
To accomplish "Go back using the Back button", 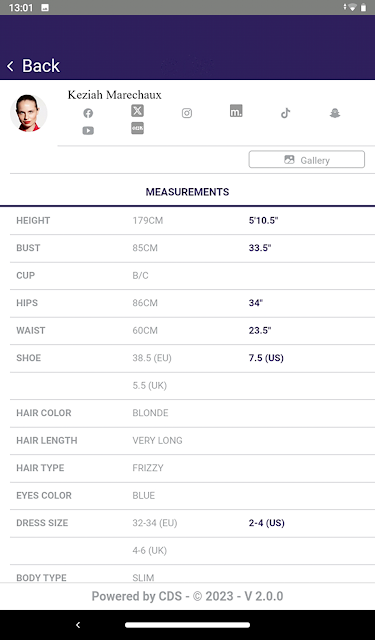I will click(x=33, y=66).
